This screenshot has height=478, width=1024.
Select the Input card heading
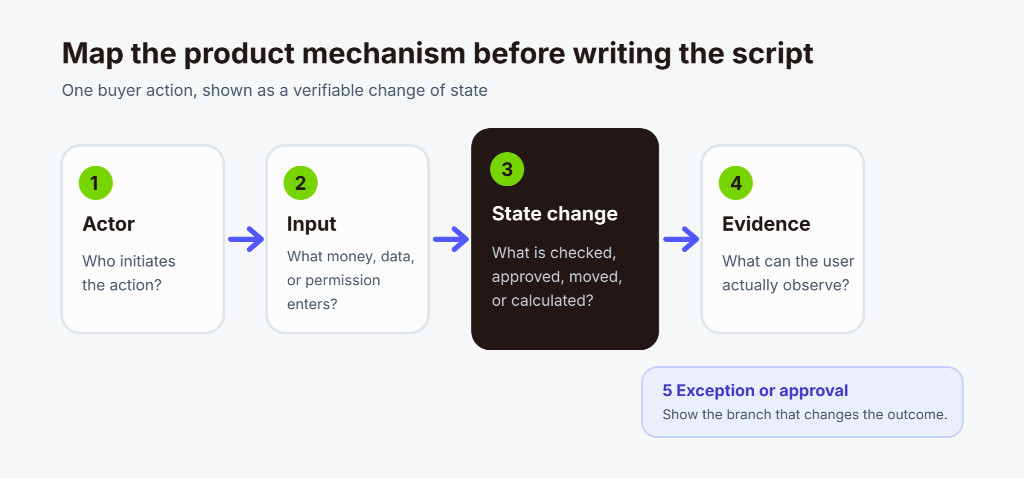[x=312, y=224]
